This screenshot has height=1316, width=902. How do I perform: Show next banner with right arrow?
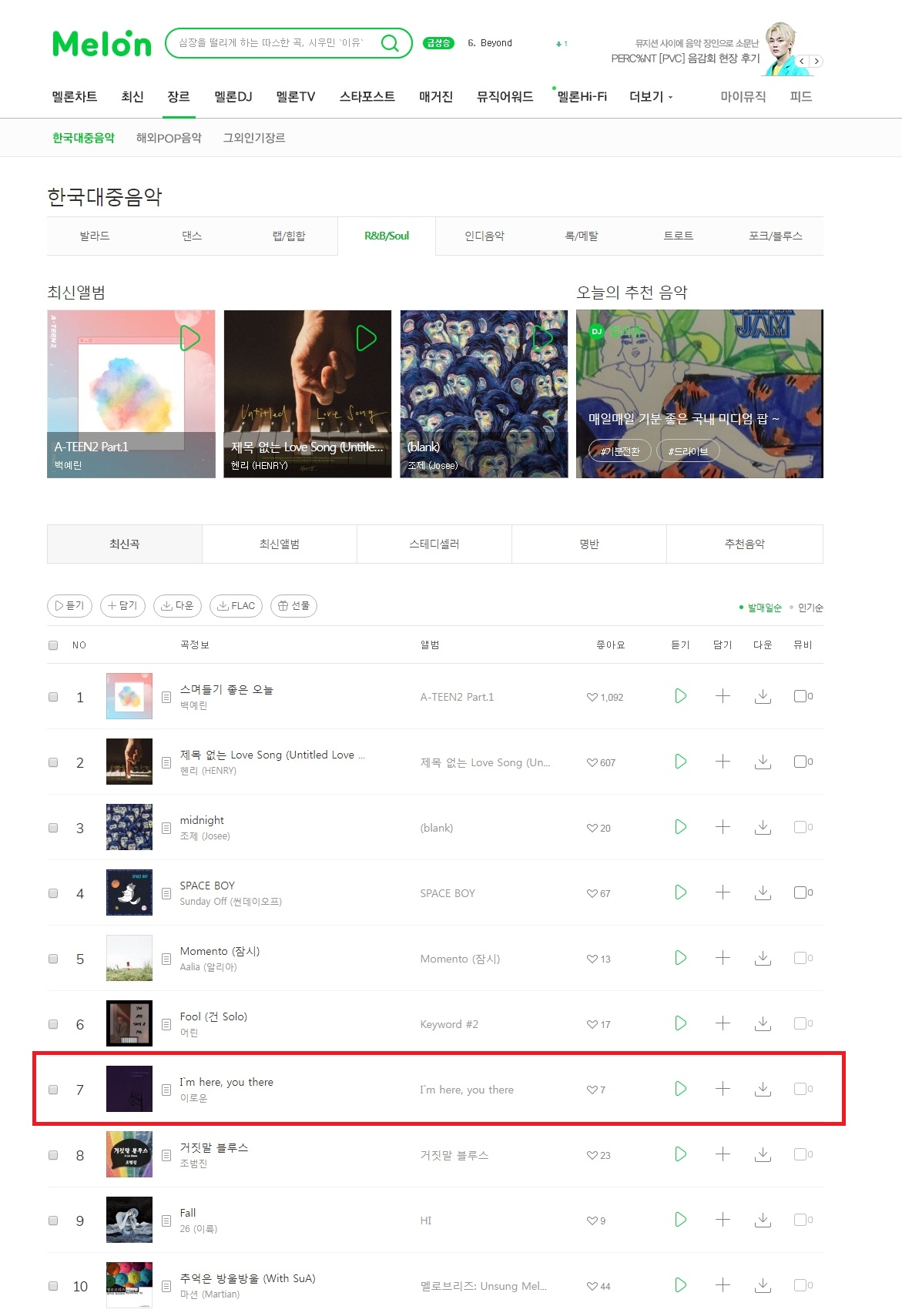coord(816,61)
